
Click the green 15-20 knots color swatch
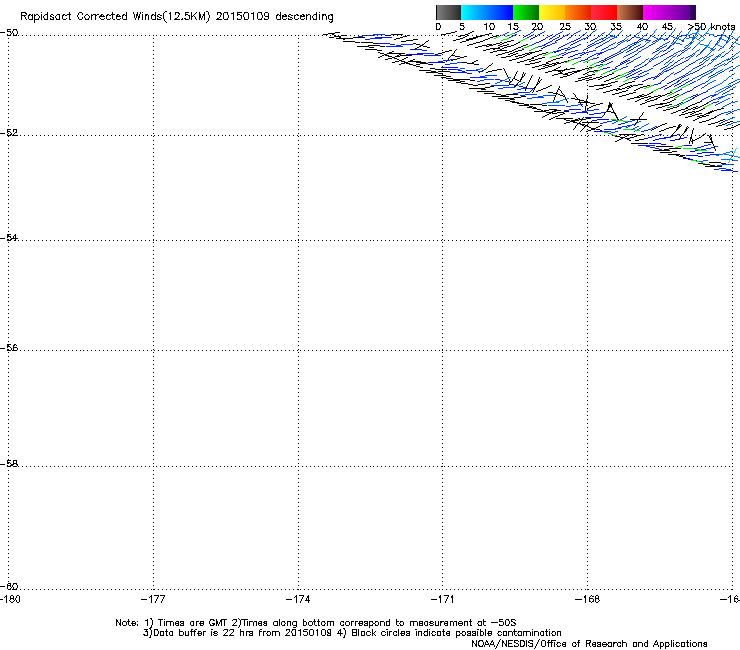(526, 12)
